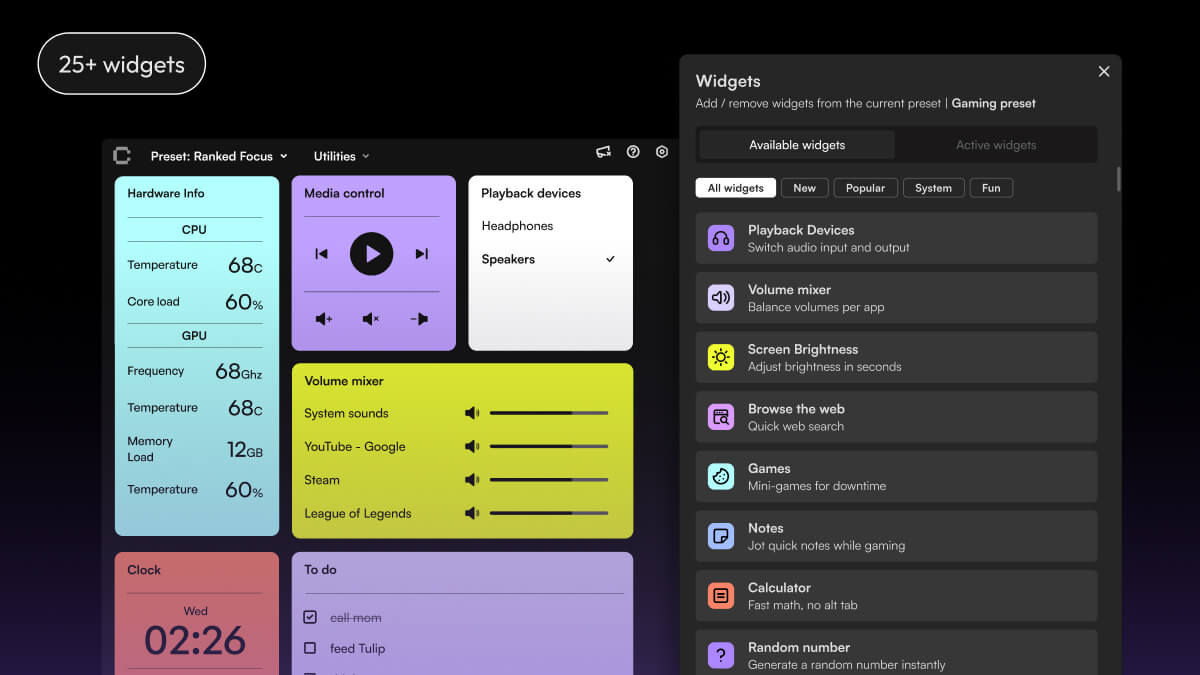Check the feed Tulip task
1200x675 pixels.
click(310, 648)
